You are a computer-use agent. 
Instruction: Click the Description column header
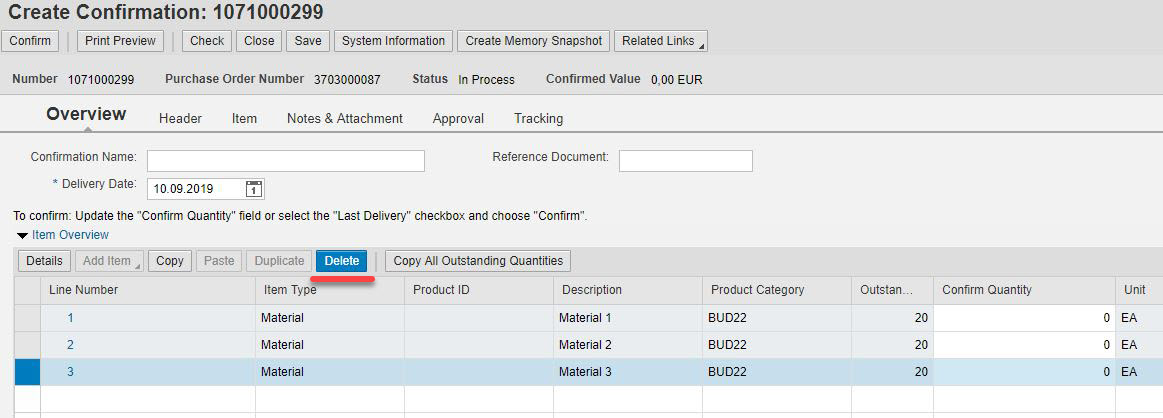[x=628, y=290]
